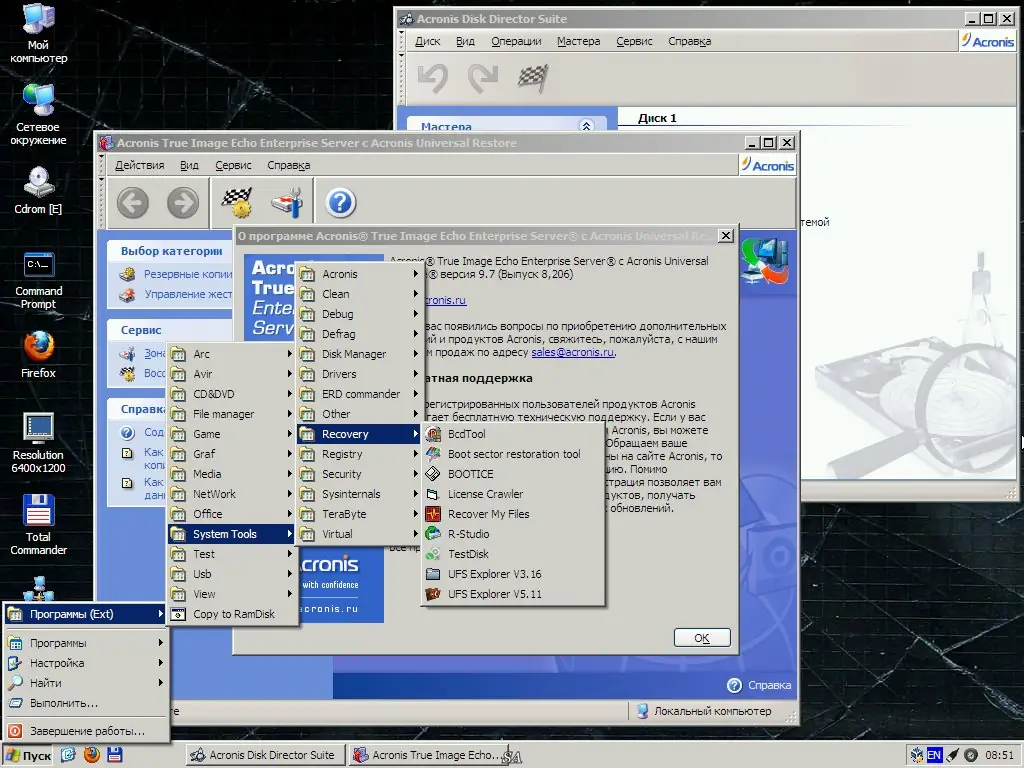Open BcdTool from Recovery submenu
1024x768 pixels.
pyautogui.click(x=513, y=434)
